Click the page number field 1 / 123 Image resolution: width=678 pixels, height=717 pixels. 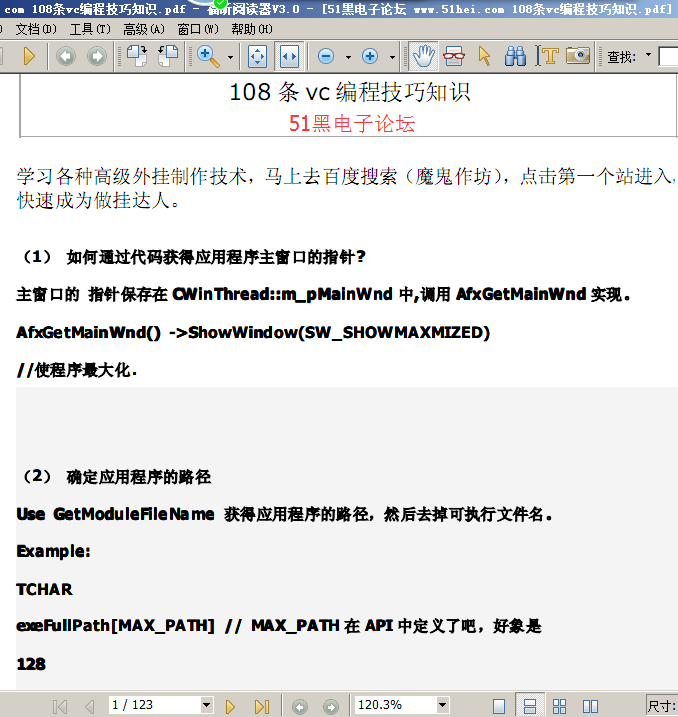click(154, 705)
